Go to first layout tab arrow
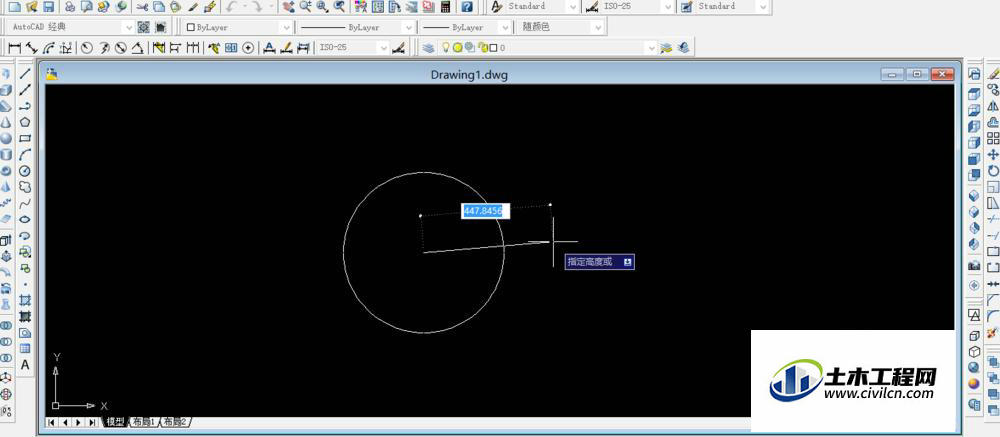The image size is (1000, 437). [51, 422]
